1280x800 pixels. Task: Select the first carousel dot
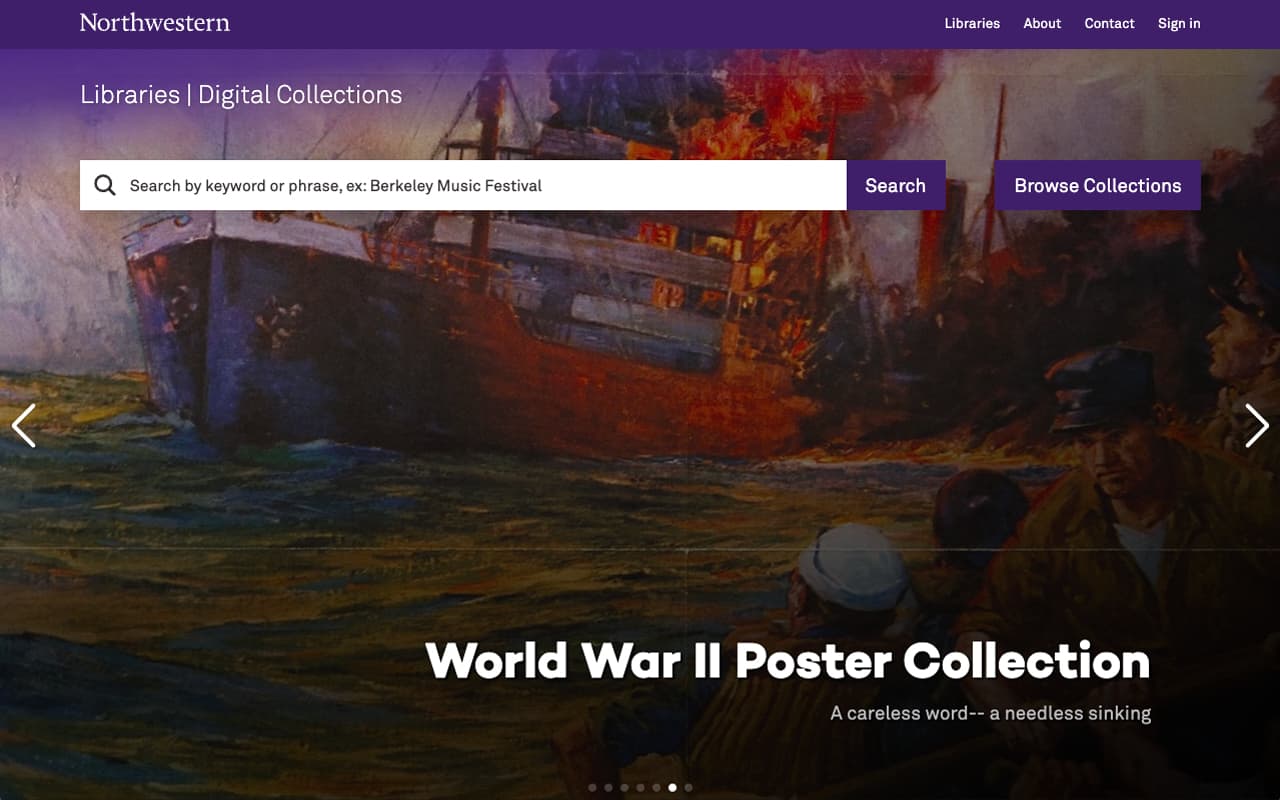pos(592,787)
